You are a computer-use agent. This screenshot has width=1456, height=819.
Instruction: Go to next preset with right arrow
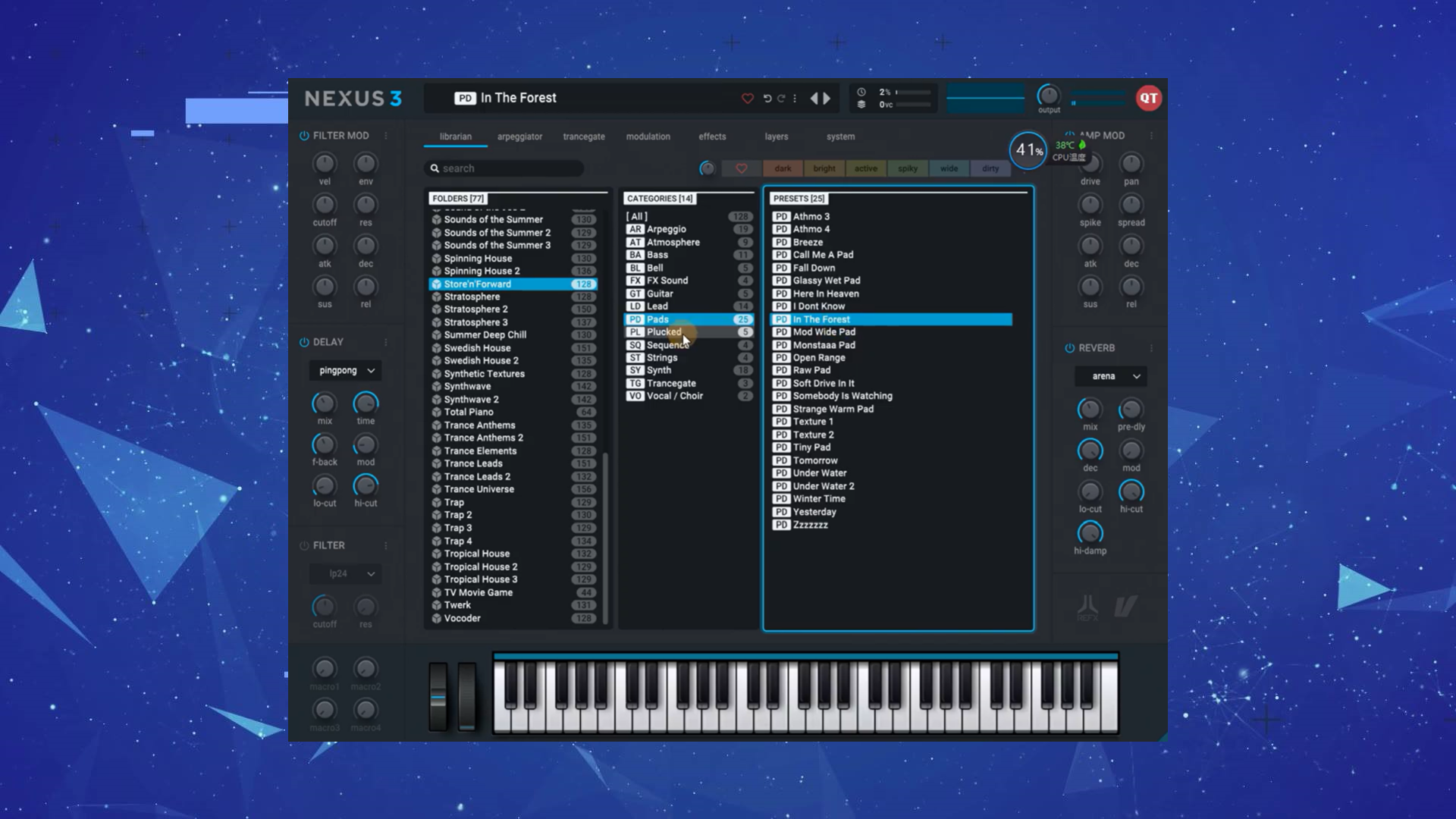827,99
